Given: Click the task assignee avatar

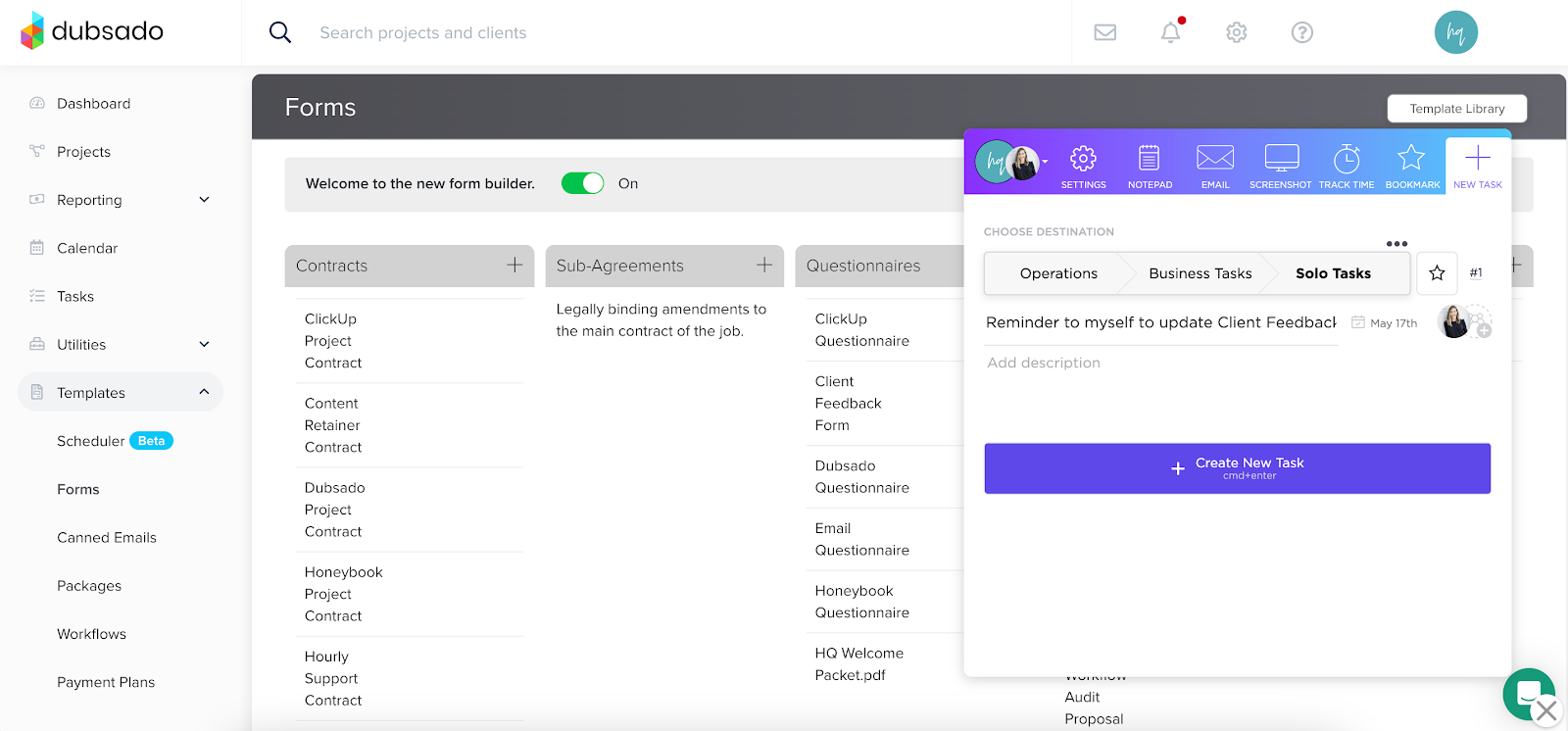Looking at the screenshot, I should [x=1454, y=321].
